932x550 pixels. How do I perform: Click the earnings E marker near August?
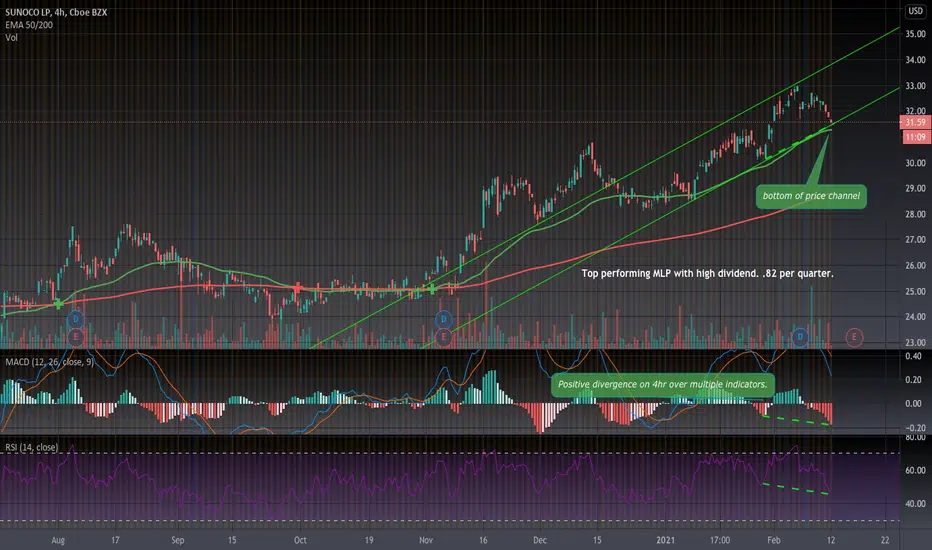tap(75, 337)
